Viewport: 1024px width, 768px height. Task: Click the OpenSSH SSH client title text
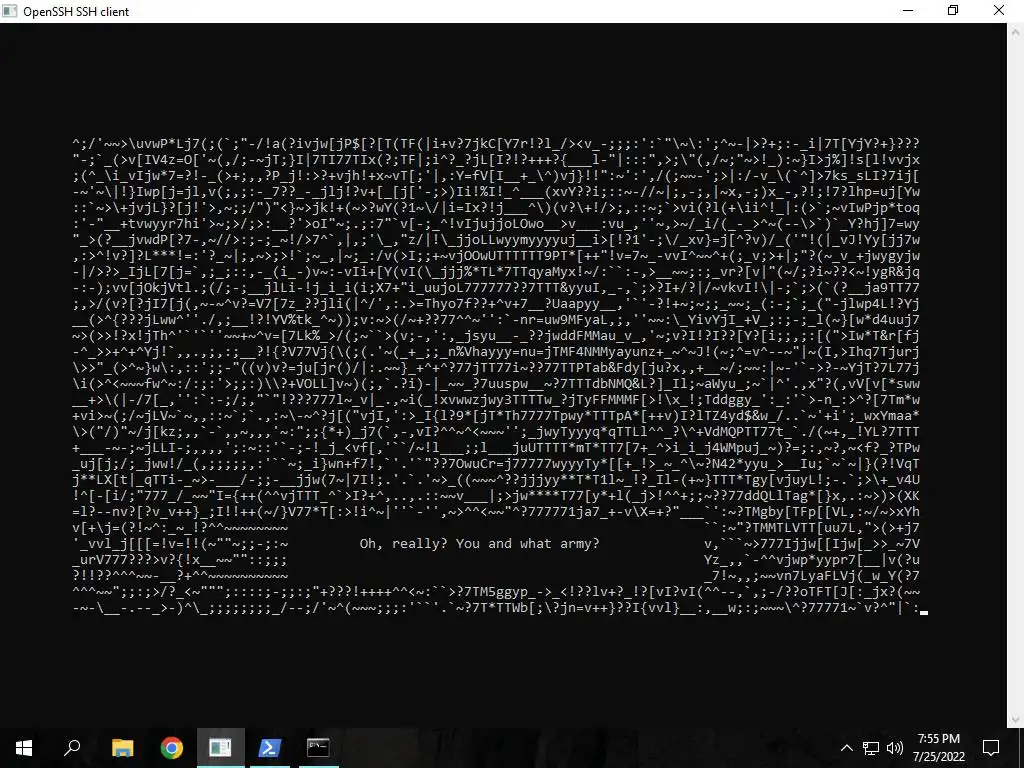pos(76,12)
